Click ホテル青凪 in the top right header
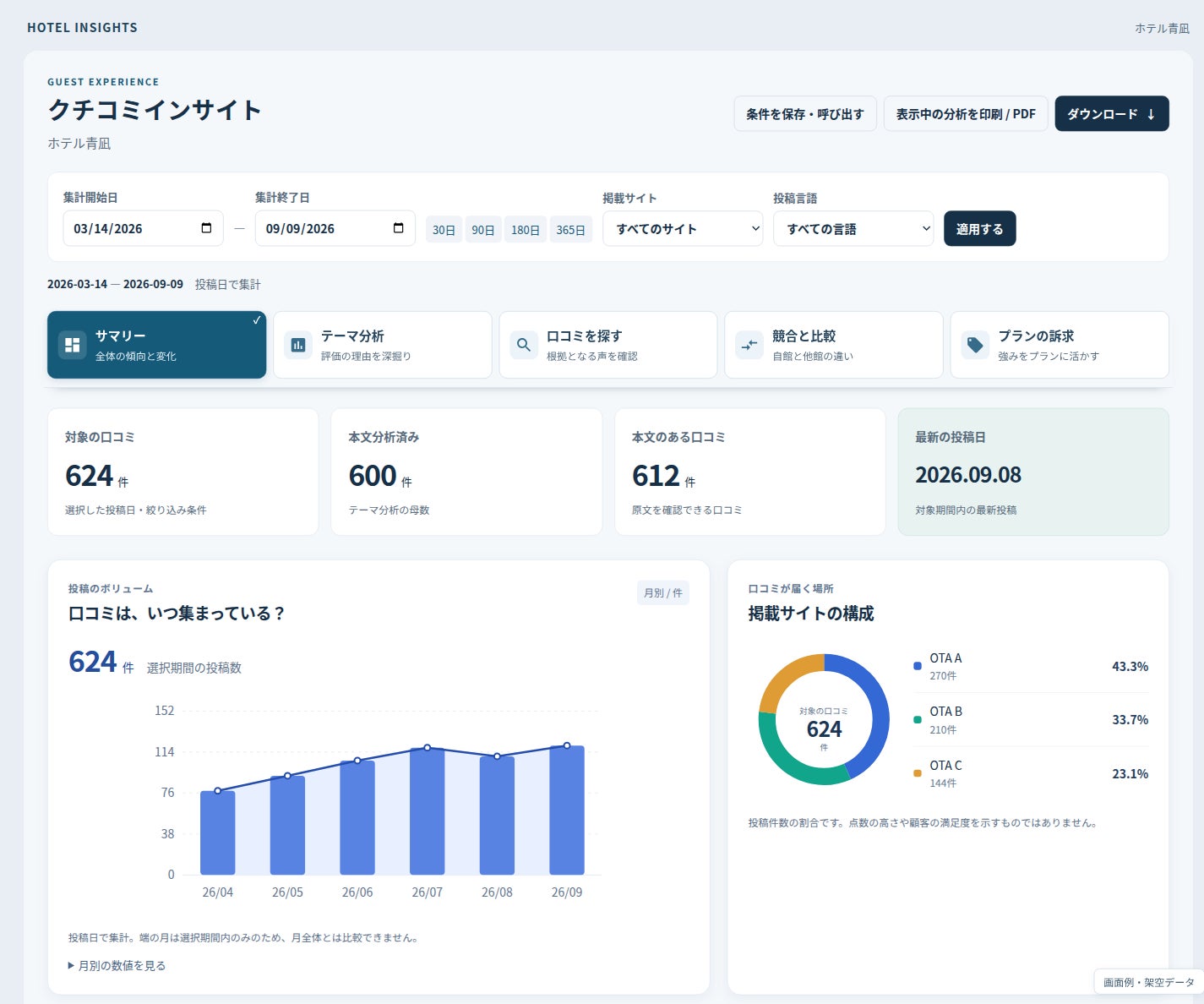Image resolution: width=1204 pixels, height=1004 pixels. [x=1162, y=29]
